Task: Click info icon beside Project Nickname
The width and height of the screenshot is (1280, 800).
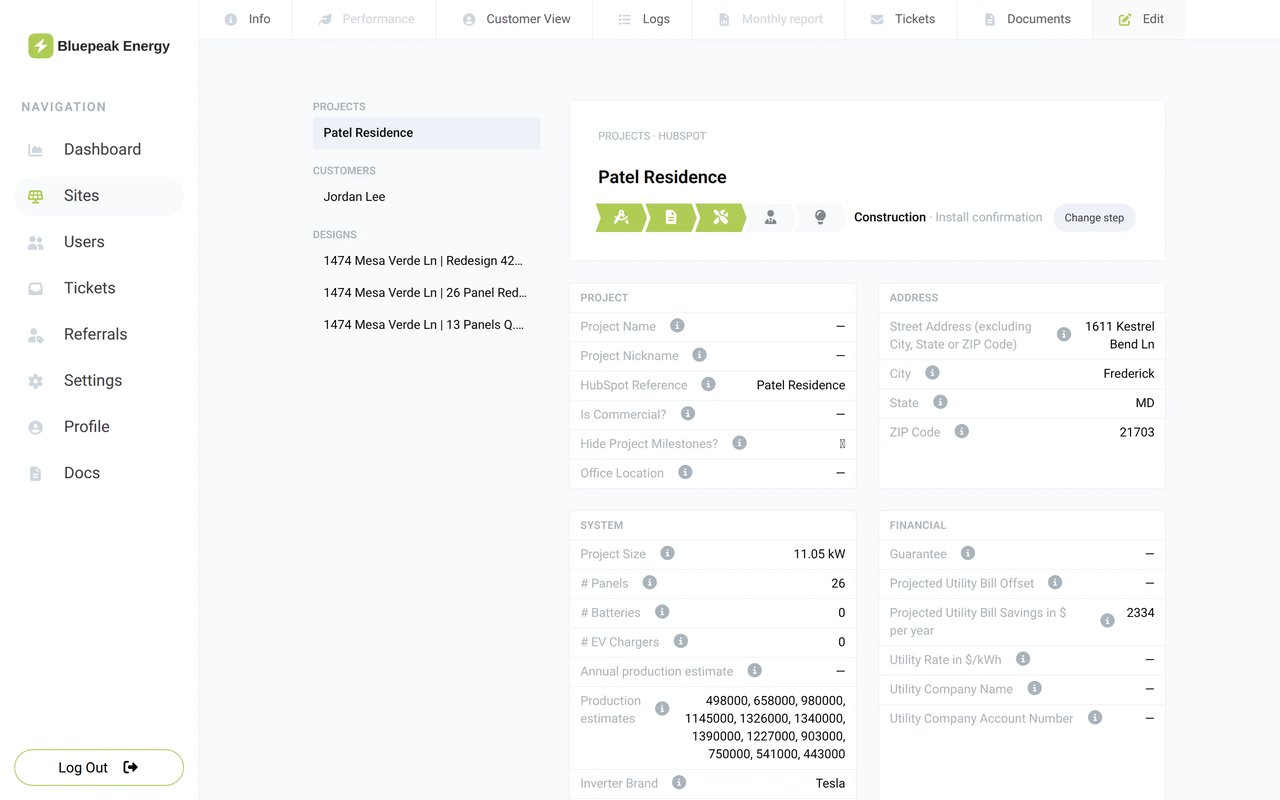Action: [x=699, y=355]
